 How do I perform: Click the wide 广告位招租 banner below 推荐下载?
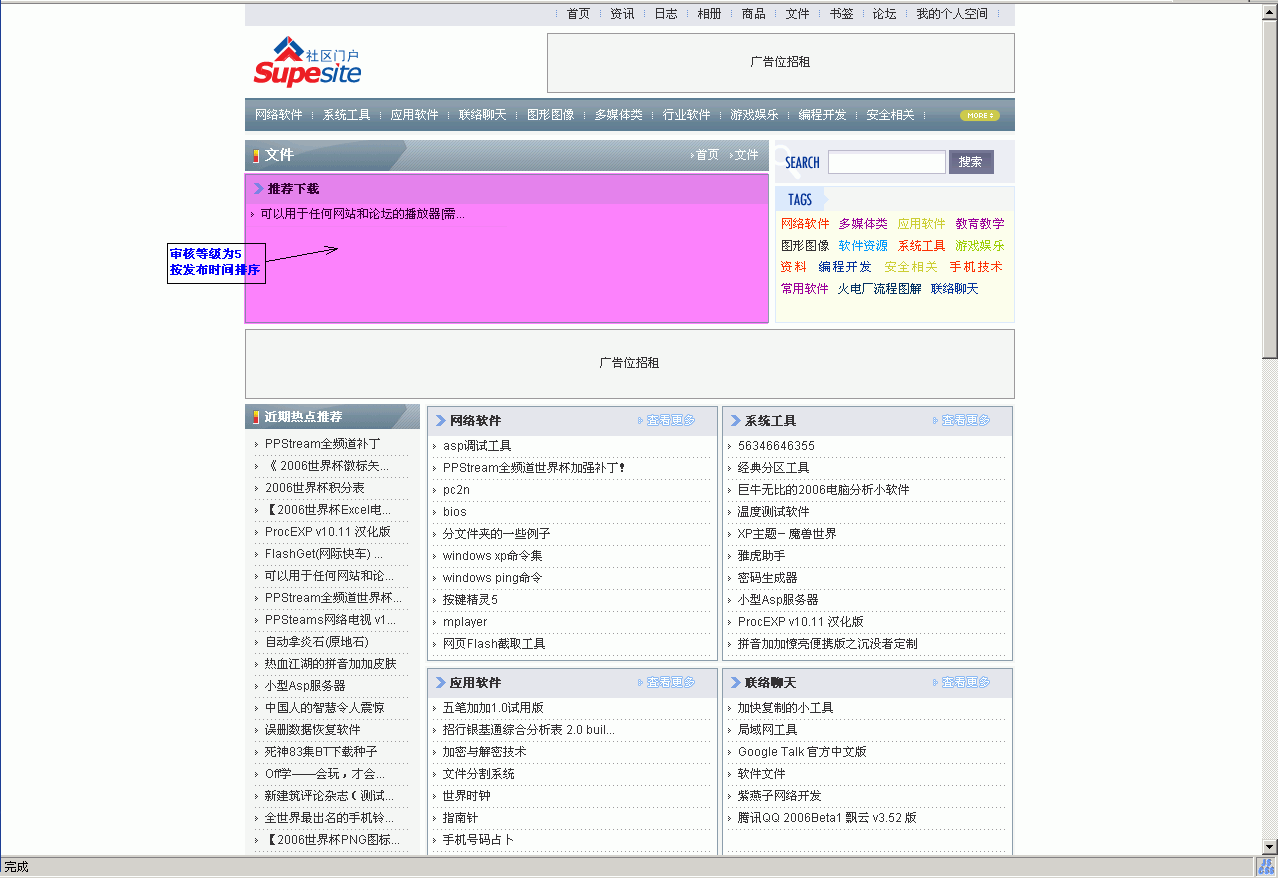tap(629, 363)
